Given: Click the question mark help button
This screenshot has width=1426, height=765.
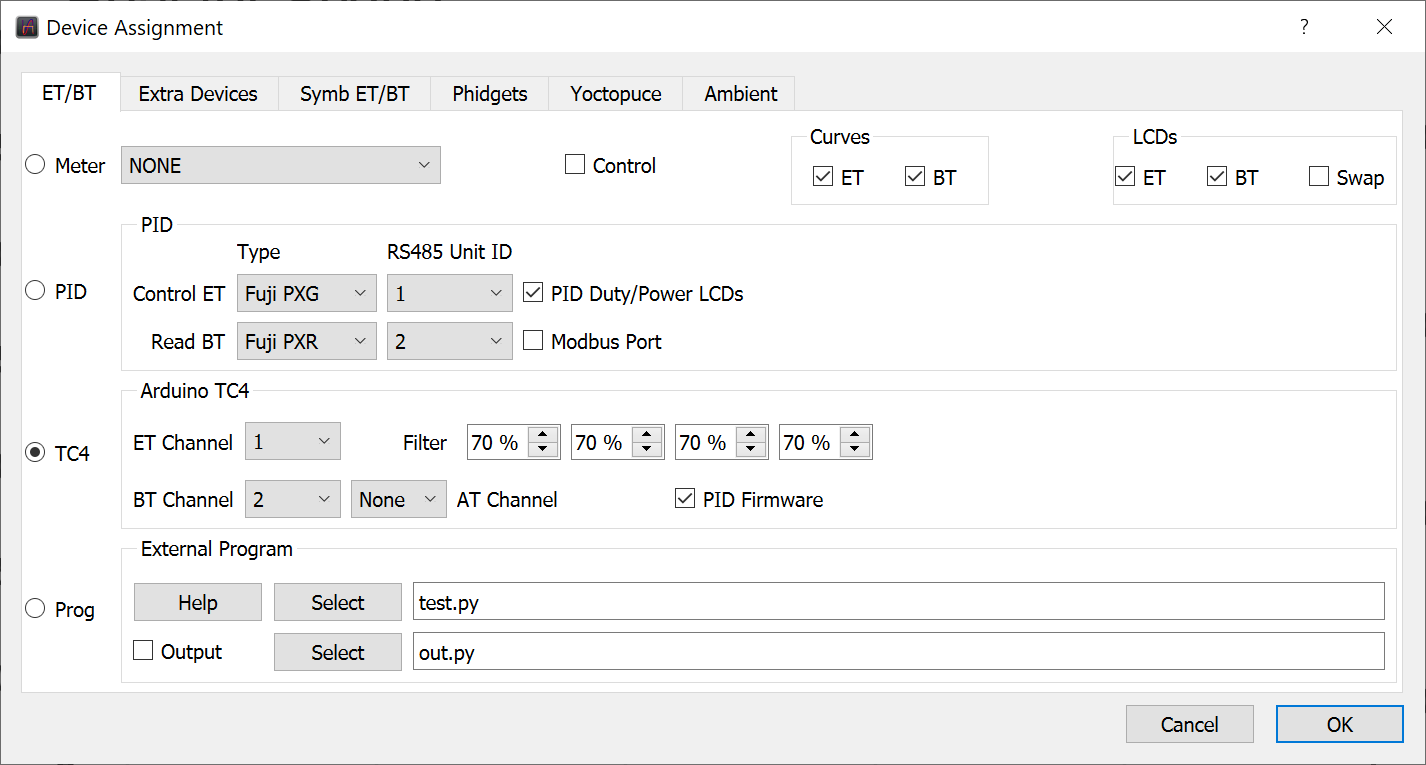Looking at the screenshot, I should 1304,27.
